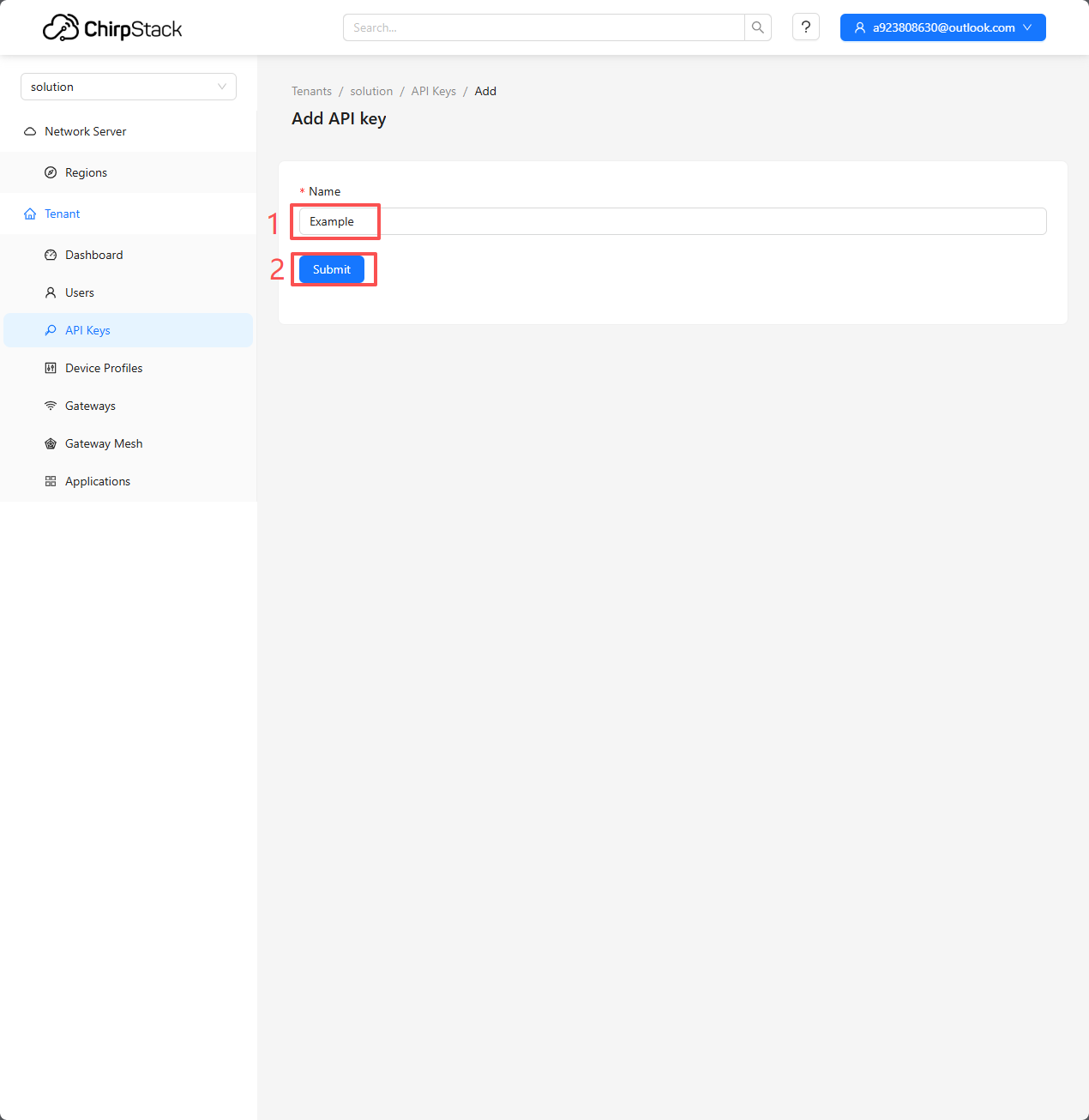Select API Keys in the sidebar
The height and width of the screenshot is (1120, 1089).
87,330
